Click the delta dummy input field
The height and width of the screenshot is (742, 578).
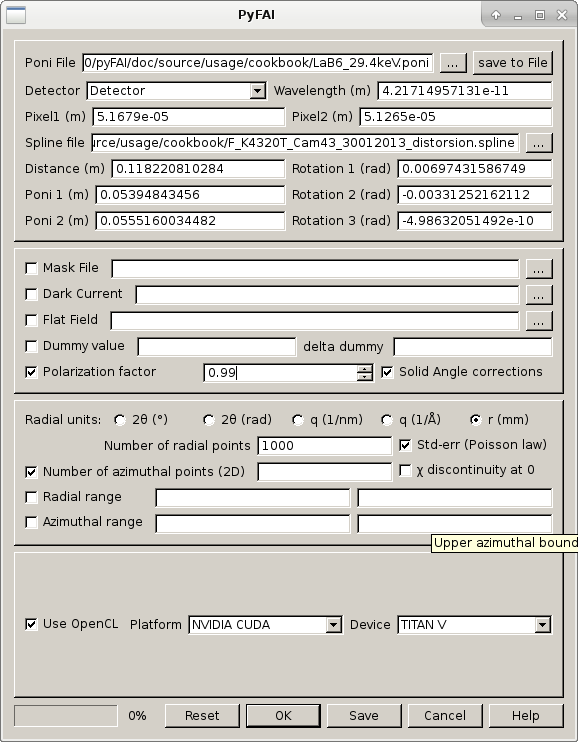pos(473,347)
